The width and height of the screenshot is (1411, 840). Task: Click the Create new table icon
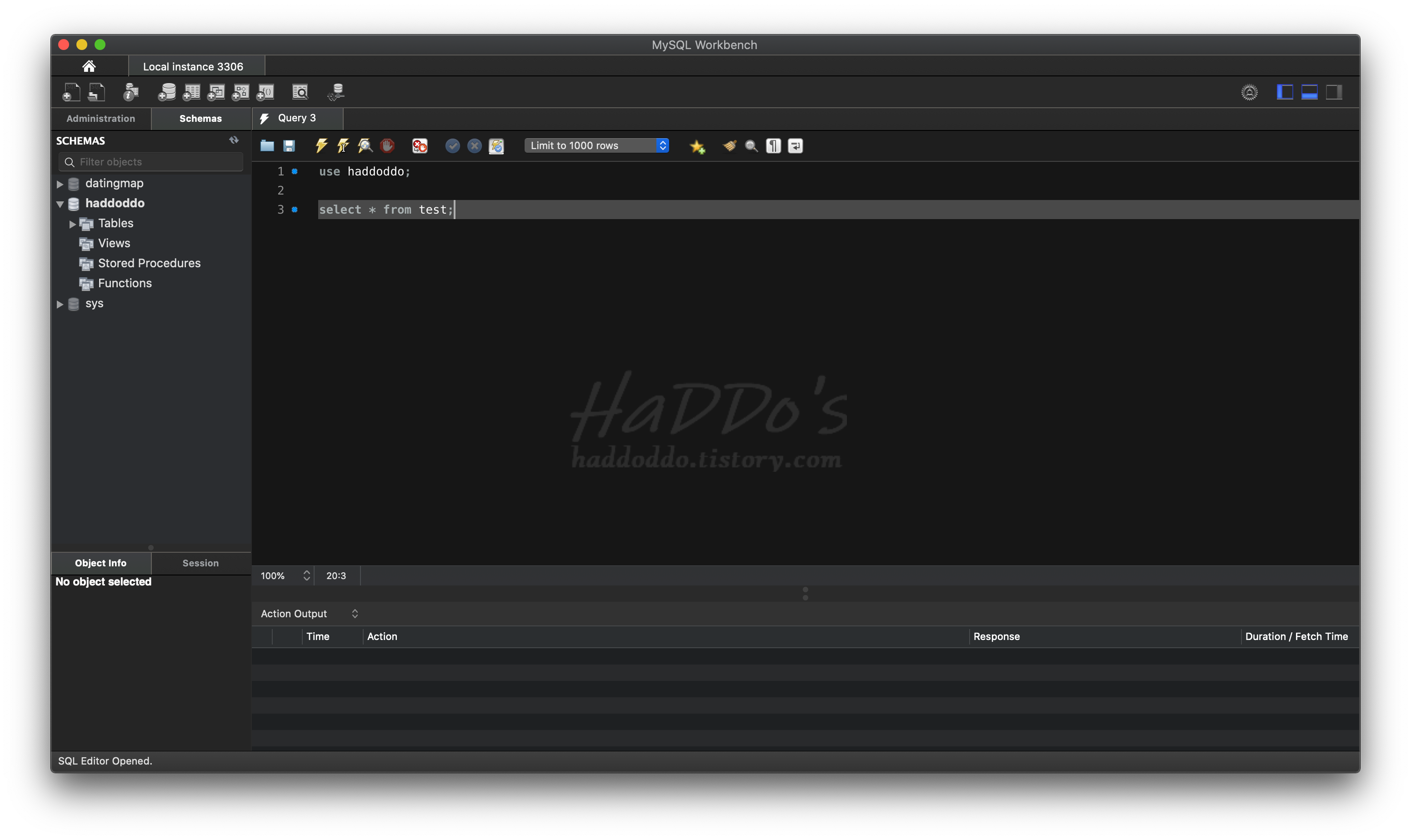[x=191, y=92]
